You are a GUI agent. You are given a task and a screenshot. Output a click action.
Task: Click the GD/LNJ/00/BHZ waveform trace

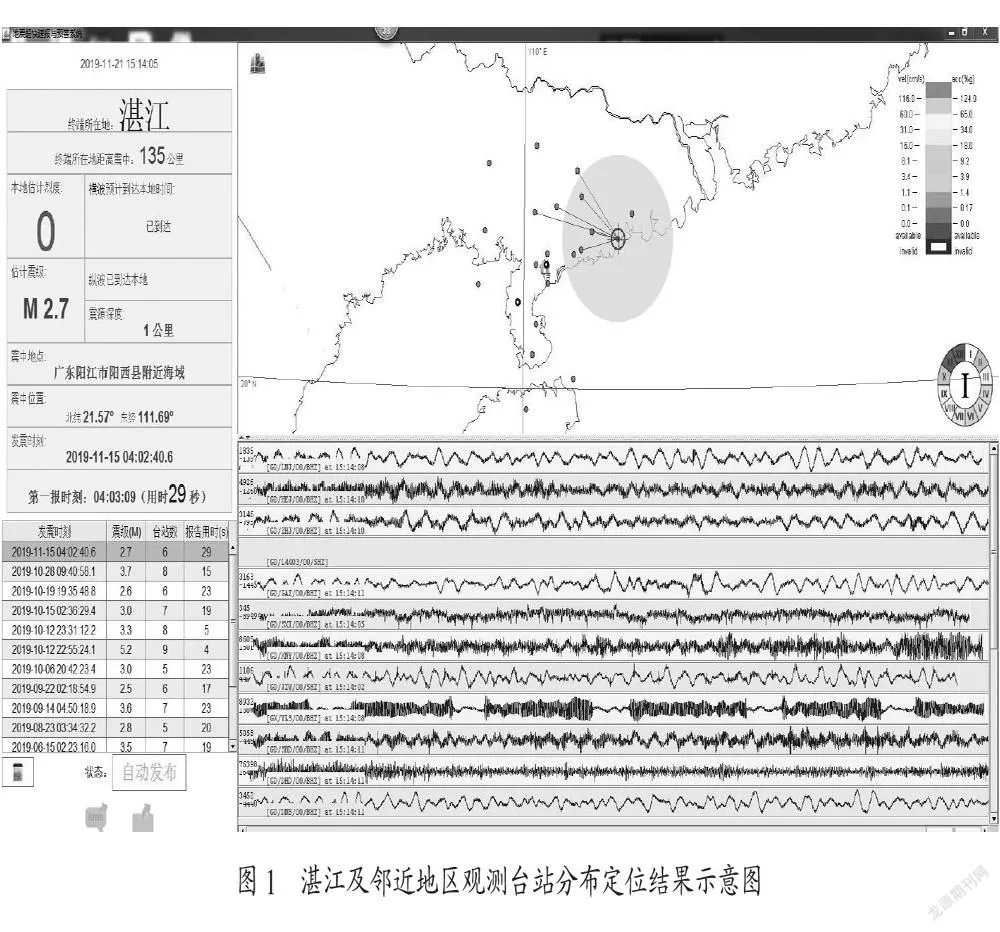(x=614, y=457)
